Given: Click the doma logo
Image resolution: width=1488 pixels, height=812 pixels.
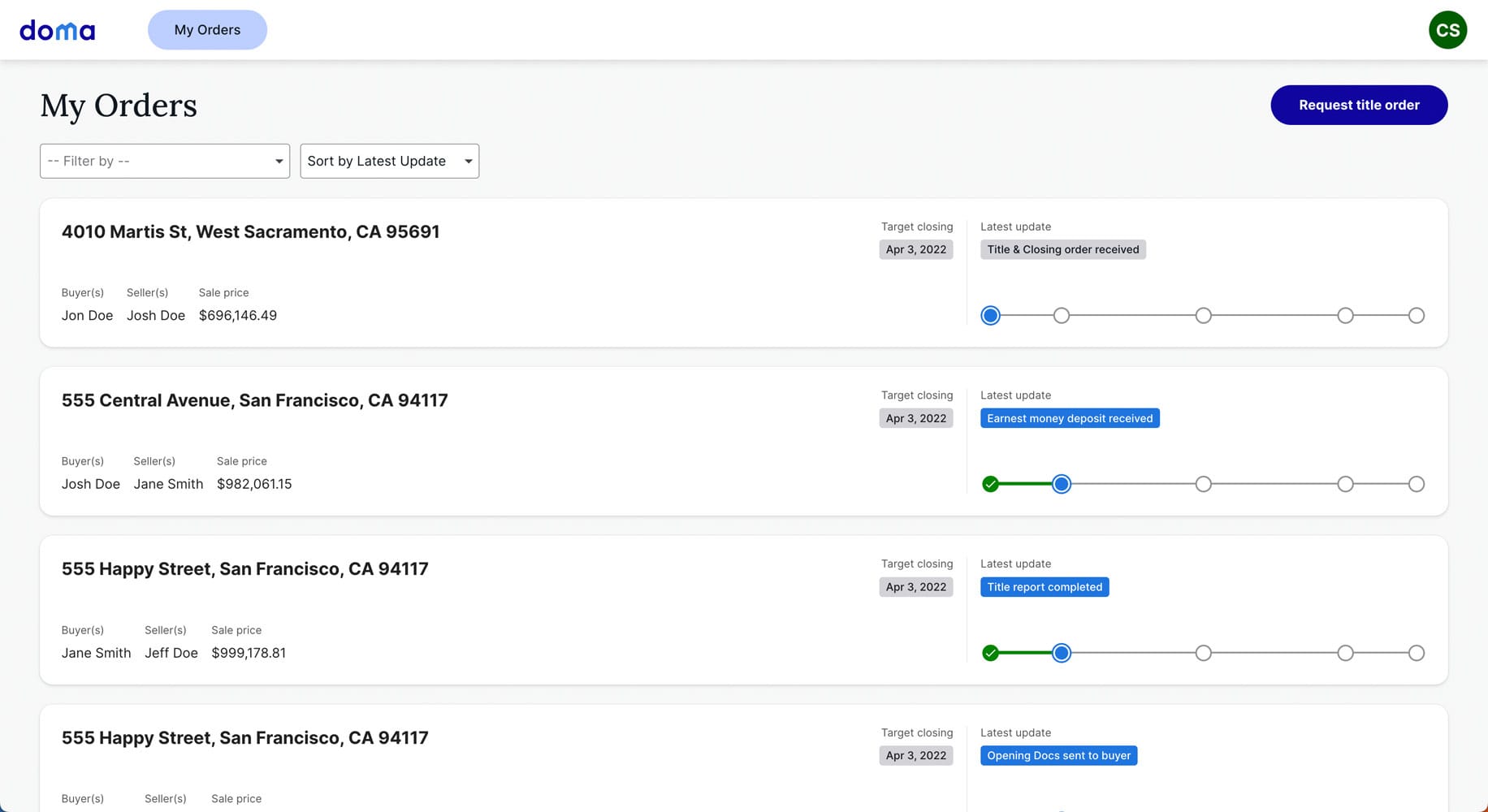Looking at the screenshot, I should click(57, 31).
